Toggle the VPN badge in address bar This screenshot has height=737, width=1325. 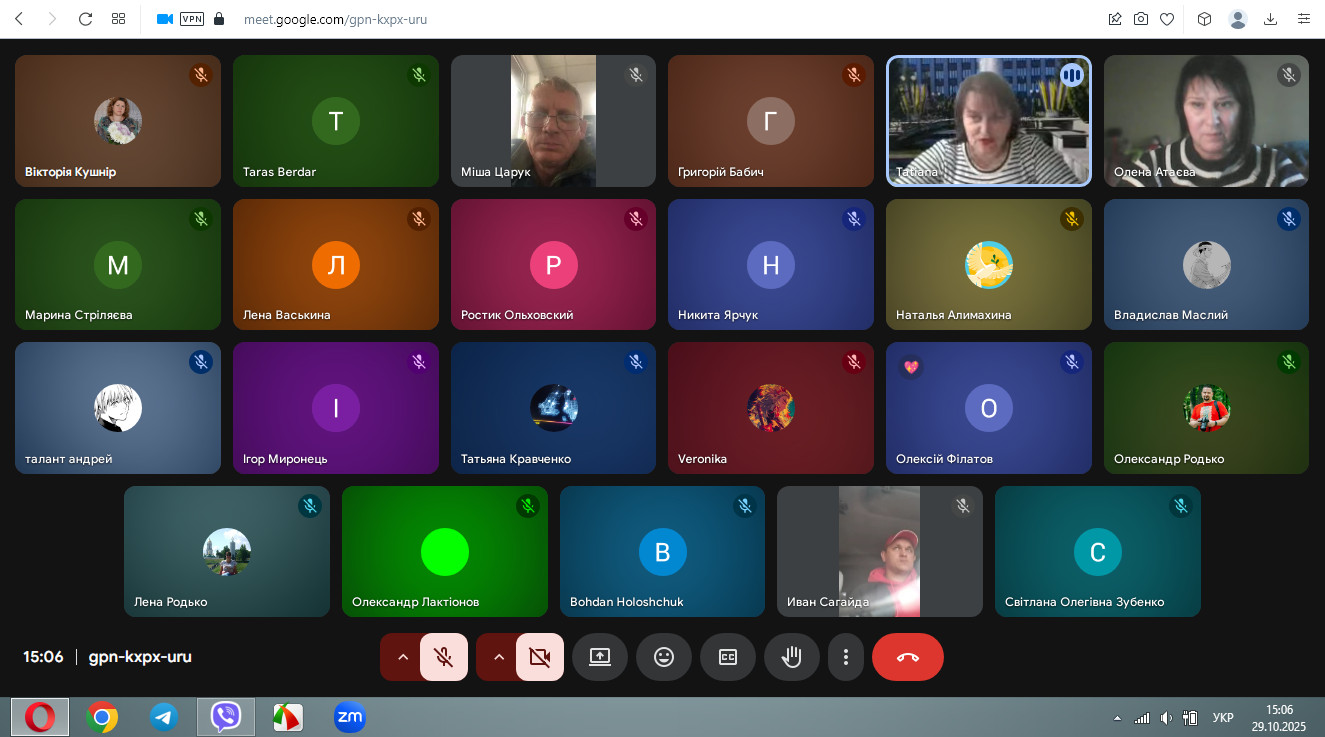[x=191, y=19]
